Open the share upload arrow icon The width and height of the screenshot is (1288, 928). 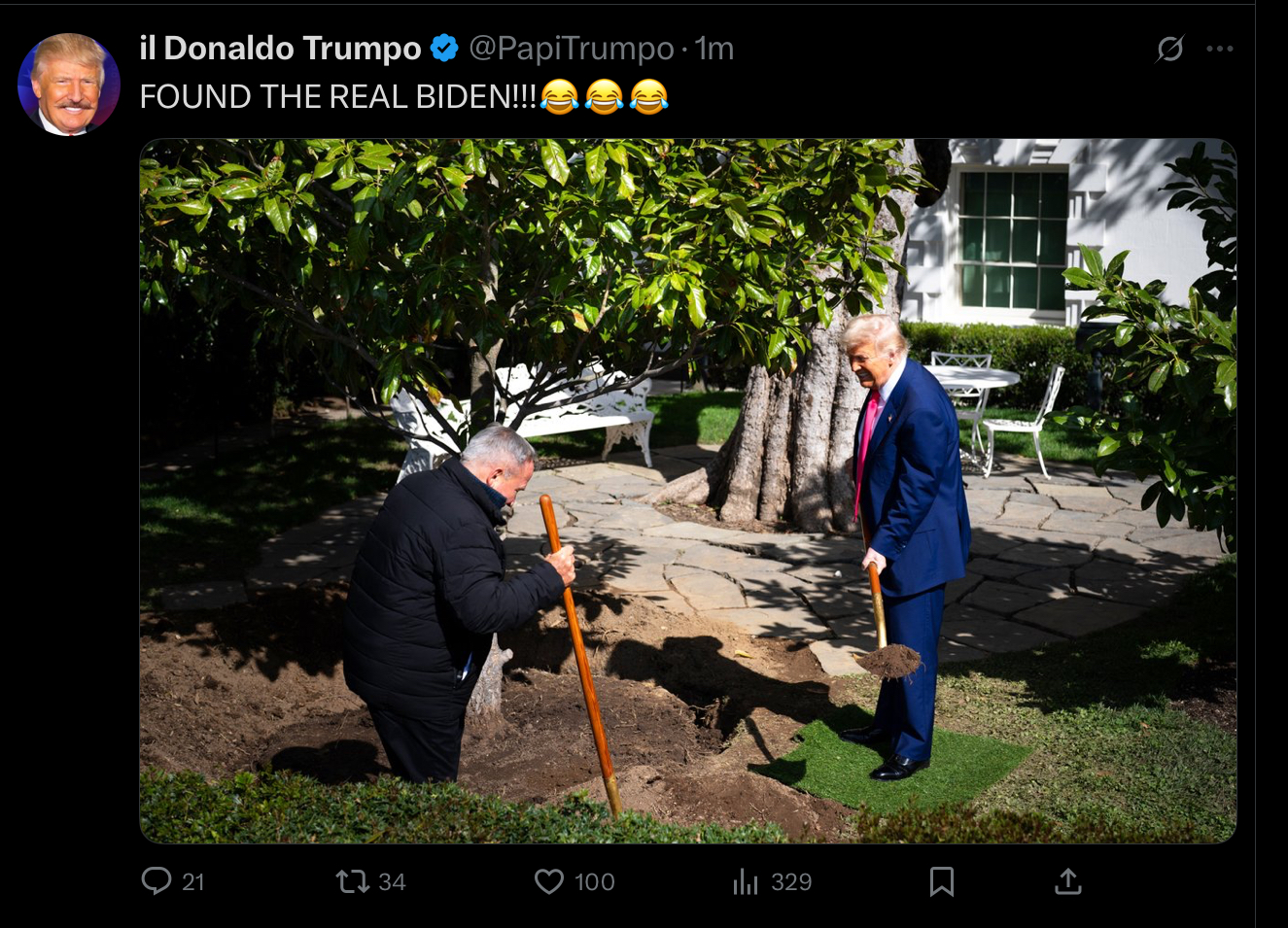tap(1067, 881)
